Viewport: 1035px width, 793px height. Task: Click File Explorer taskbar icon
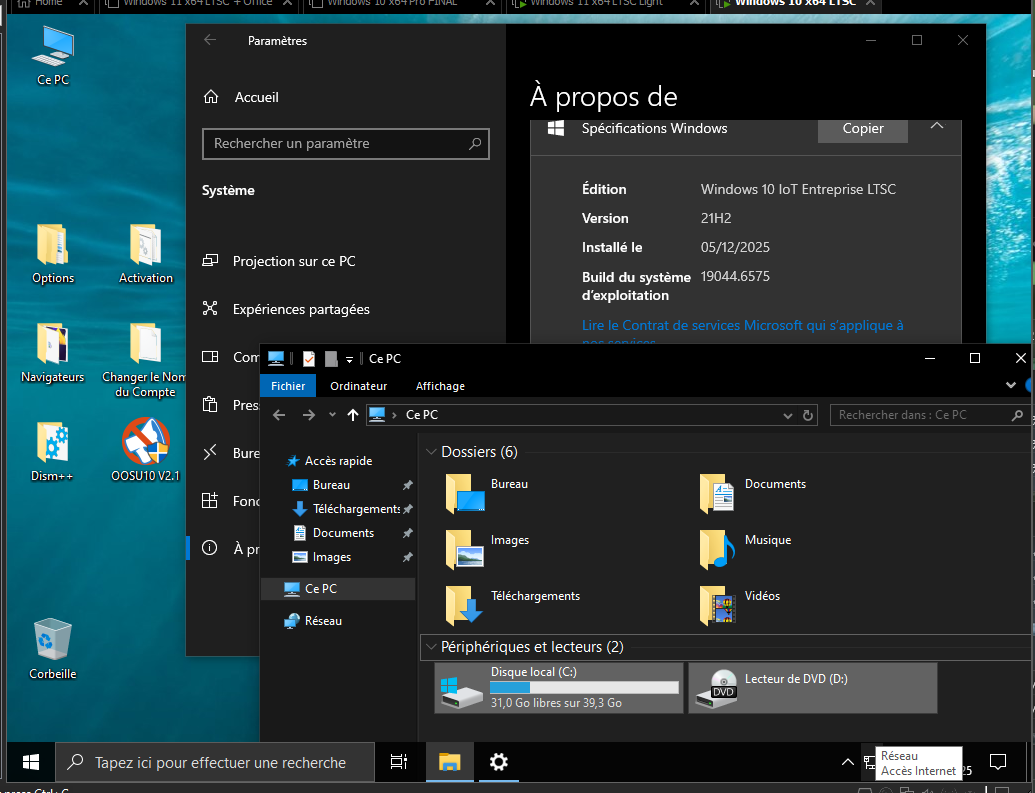[x=449, y=762]
